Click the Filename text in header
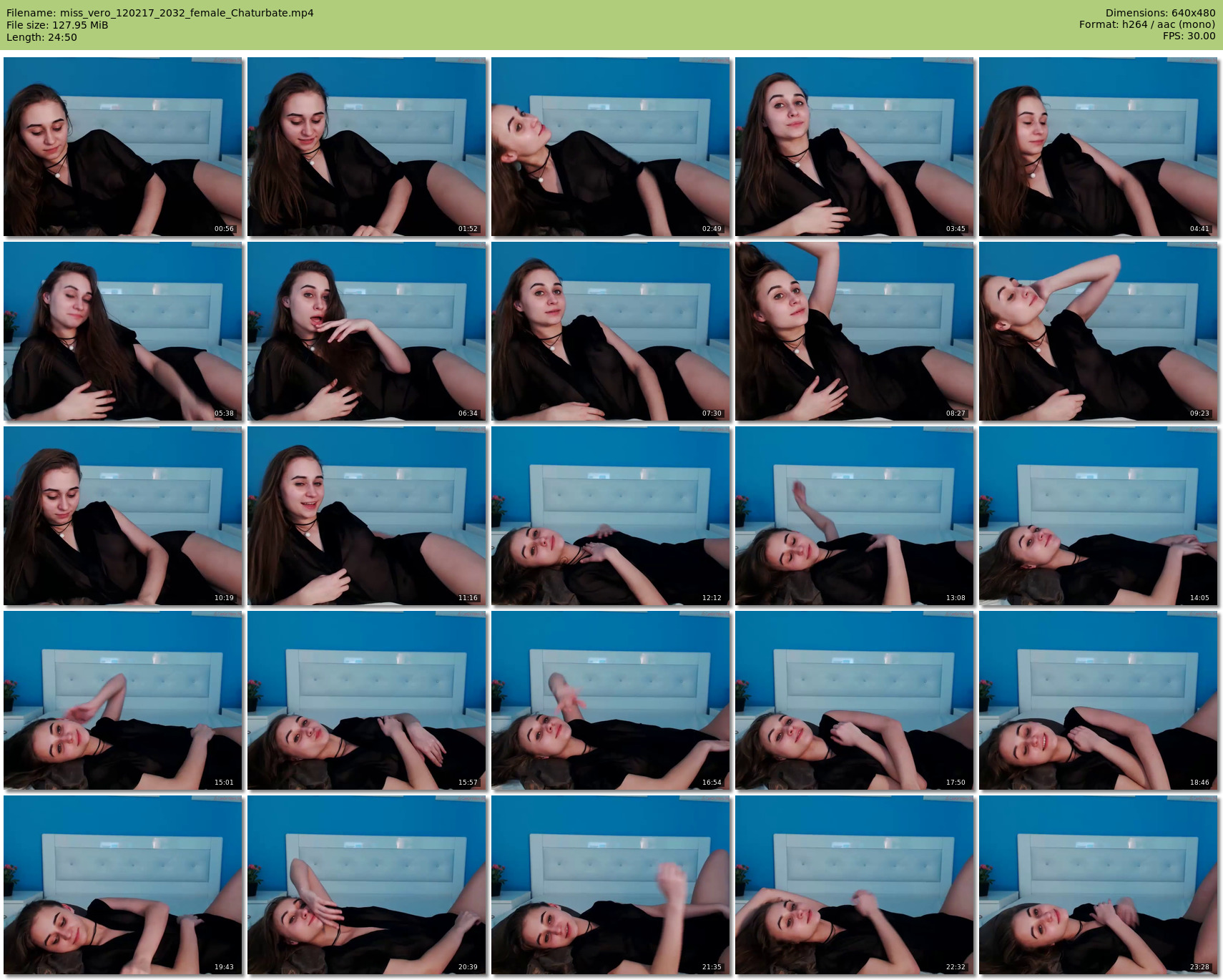The image size is (1223, 980). (x=160, y=13)
